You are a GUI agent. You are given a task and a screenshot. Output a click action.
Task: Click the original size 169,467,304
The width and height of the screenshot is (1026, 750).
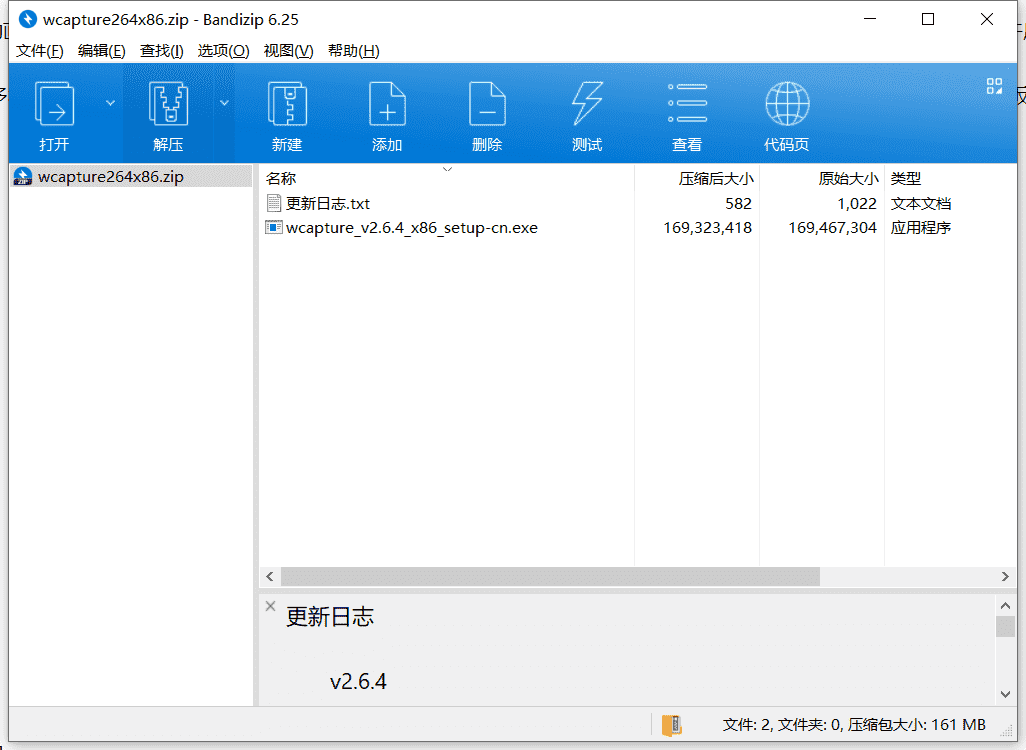832,228
